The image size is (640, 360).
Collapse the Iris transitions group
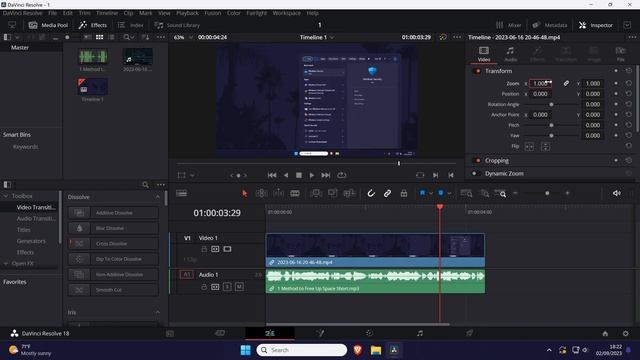(x=158, y=312)
